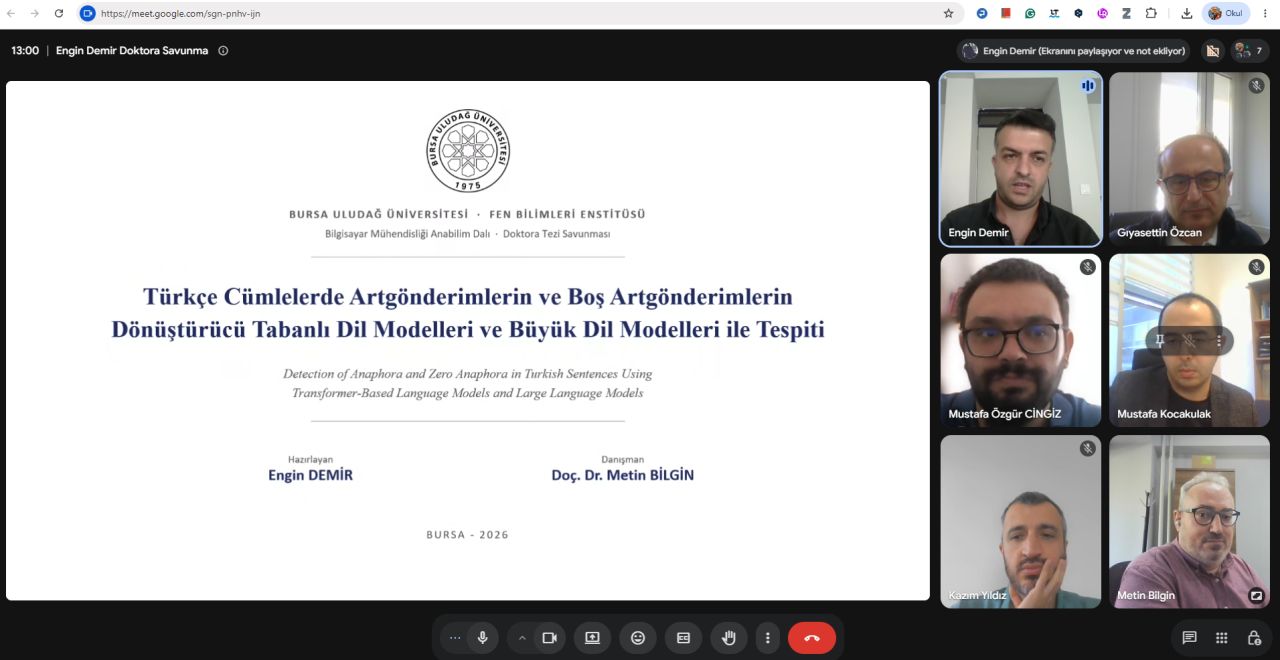Click Mustafa Kocakulak tile's corner muted icon
This screenshot has width=1280, height=660.
click(1256, 267)
